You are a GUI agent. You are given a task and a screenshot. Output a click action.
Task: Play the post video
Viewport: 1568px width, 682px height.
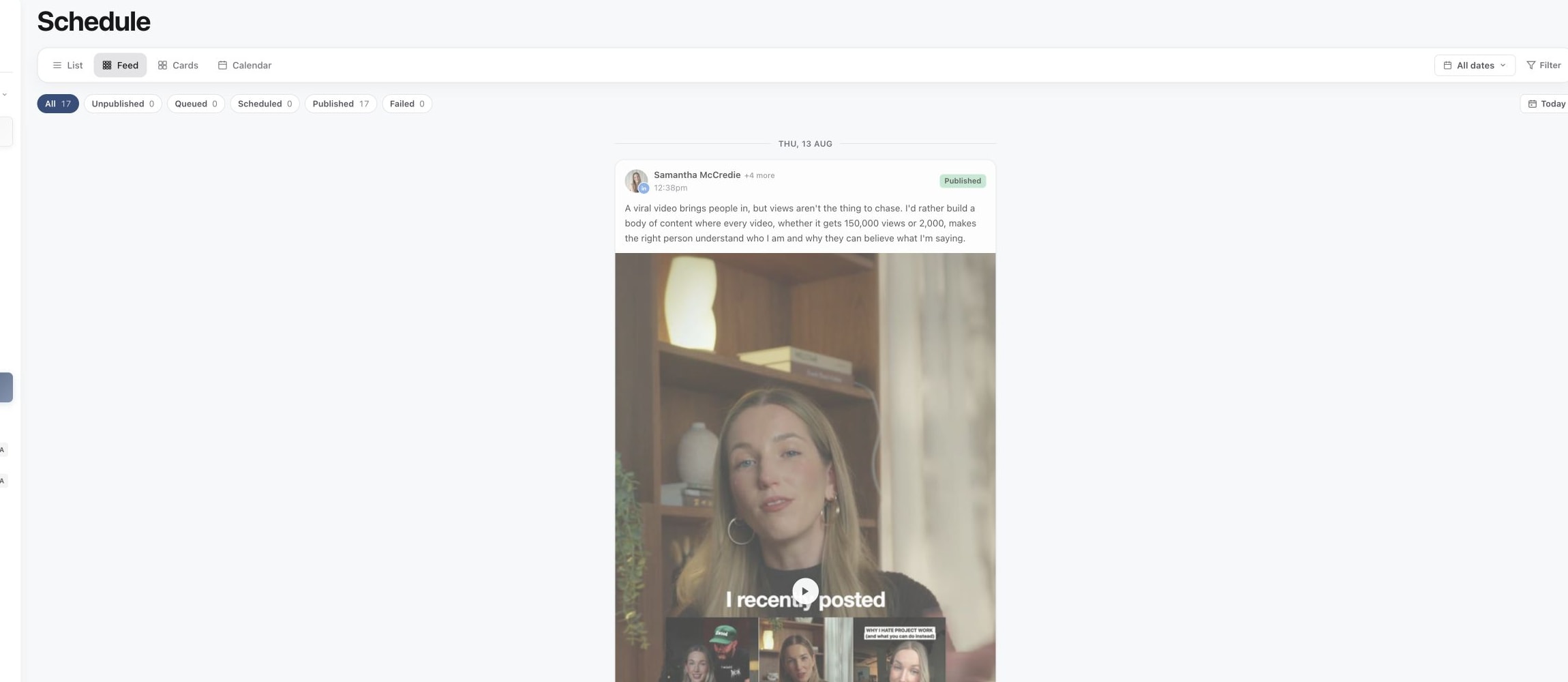[x=805, y=591]
